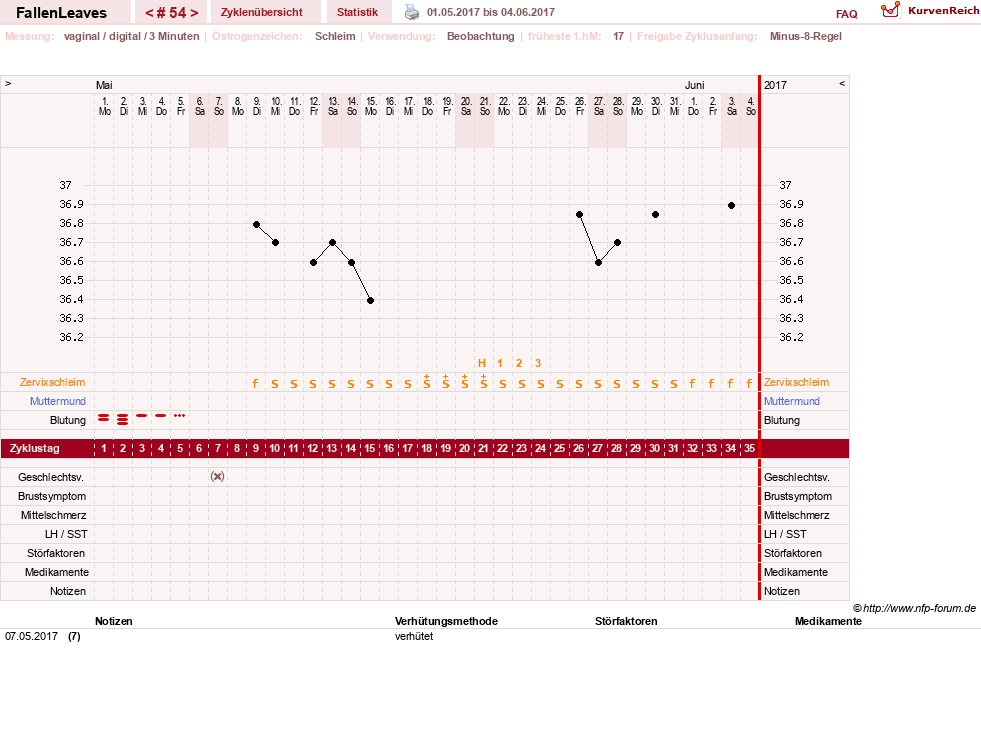981x740 pixels.
Task: Click the Beobachtung usage value
Action: pos(480,36)
